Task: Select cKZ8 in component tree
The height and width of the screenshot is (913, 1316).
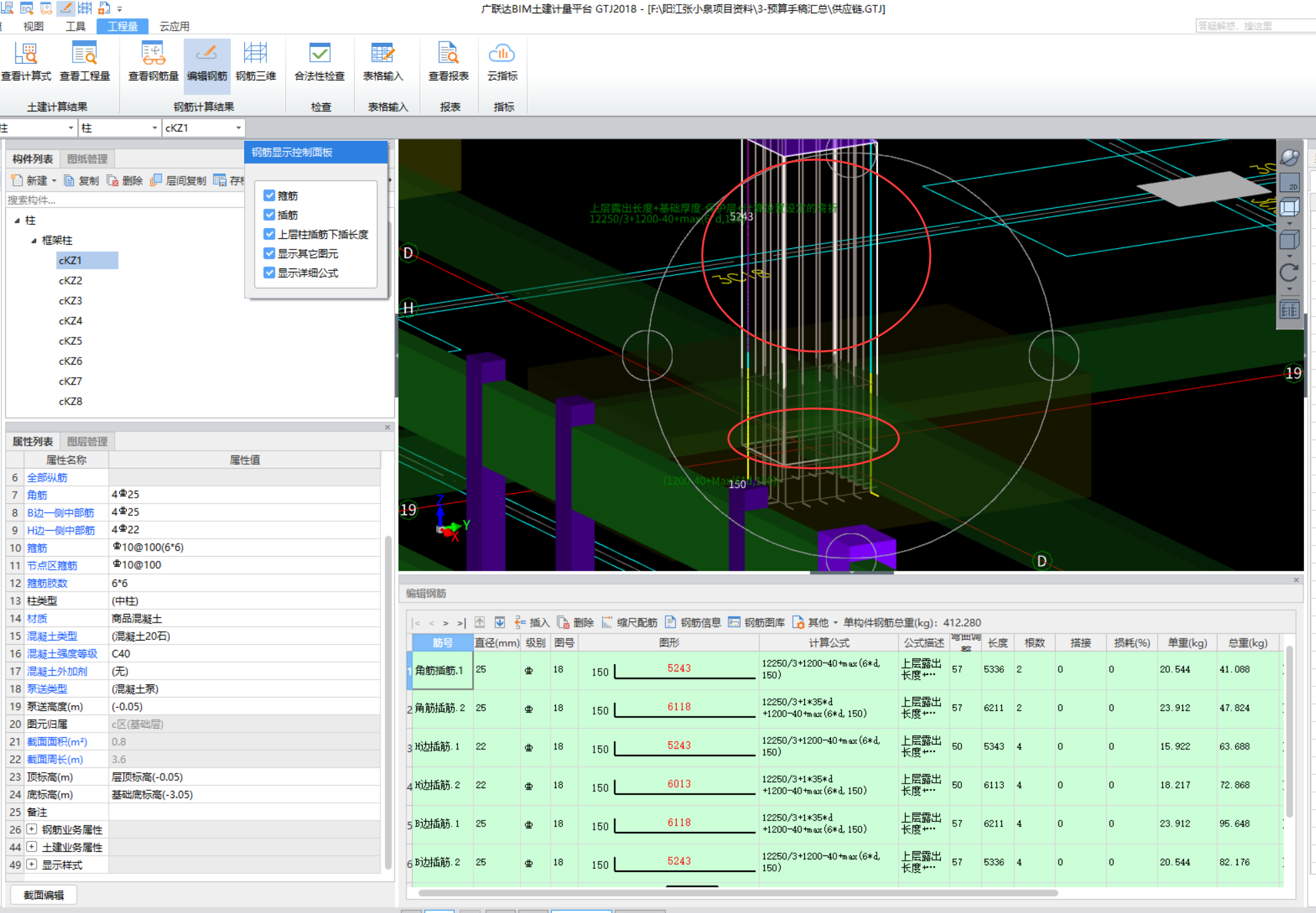Action: [70, 401]
